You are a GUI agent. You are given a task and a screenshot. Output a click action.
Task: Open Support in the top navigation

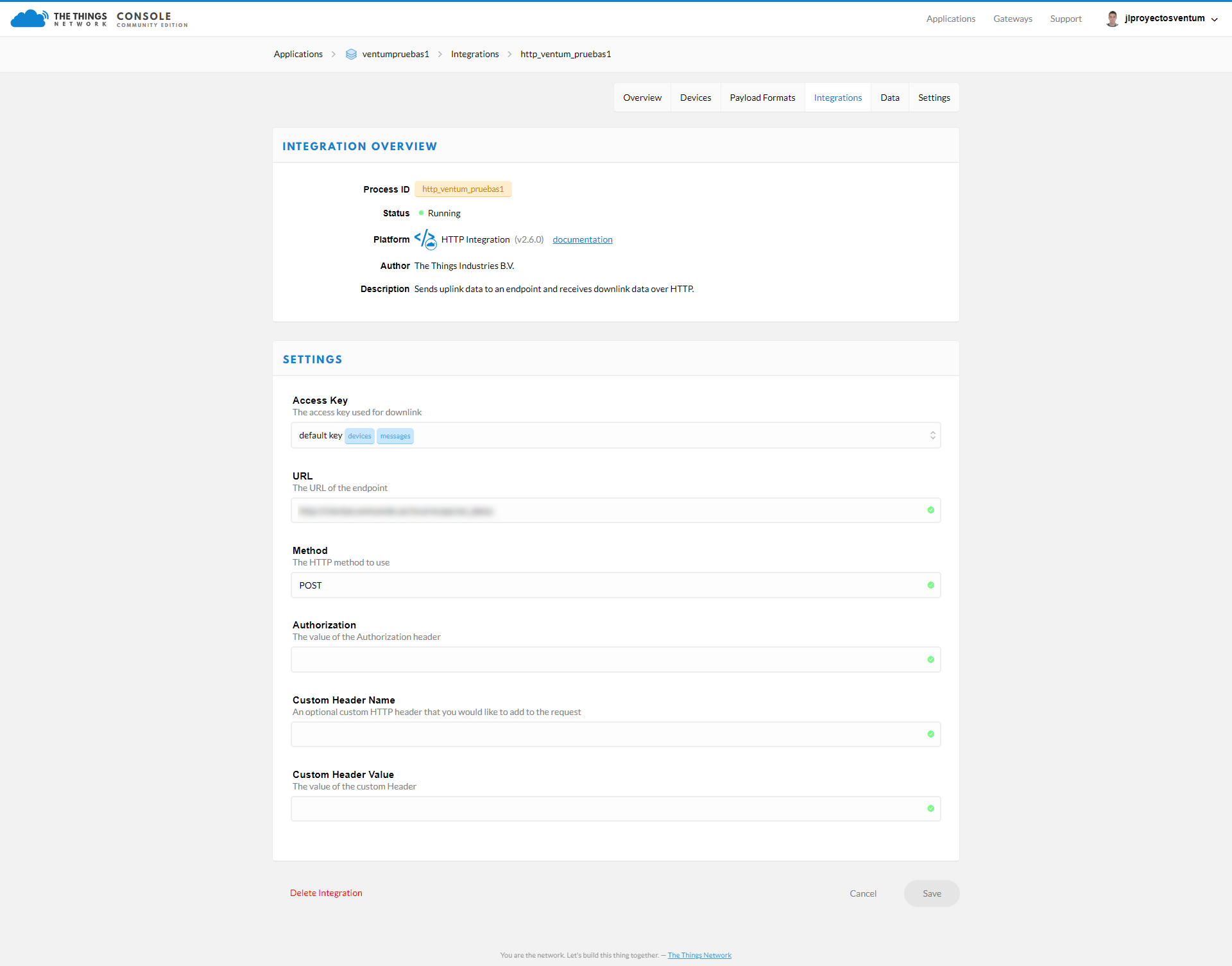[1065, 19]
